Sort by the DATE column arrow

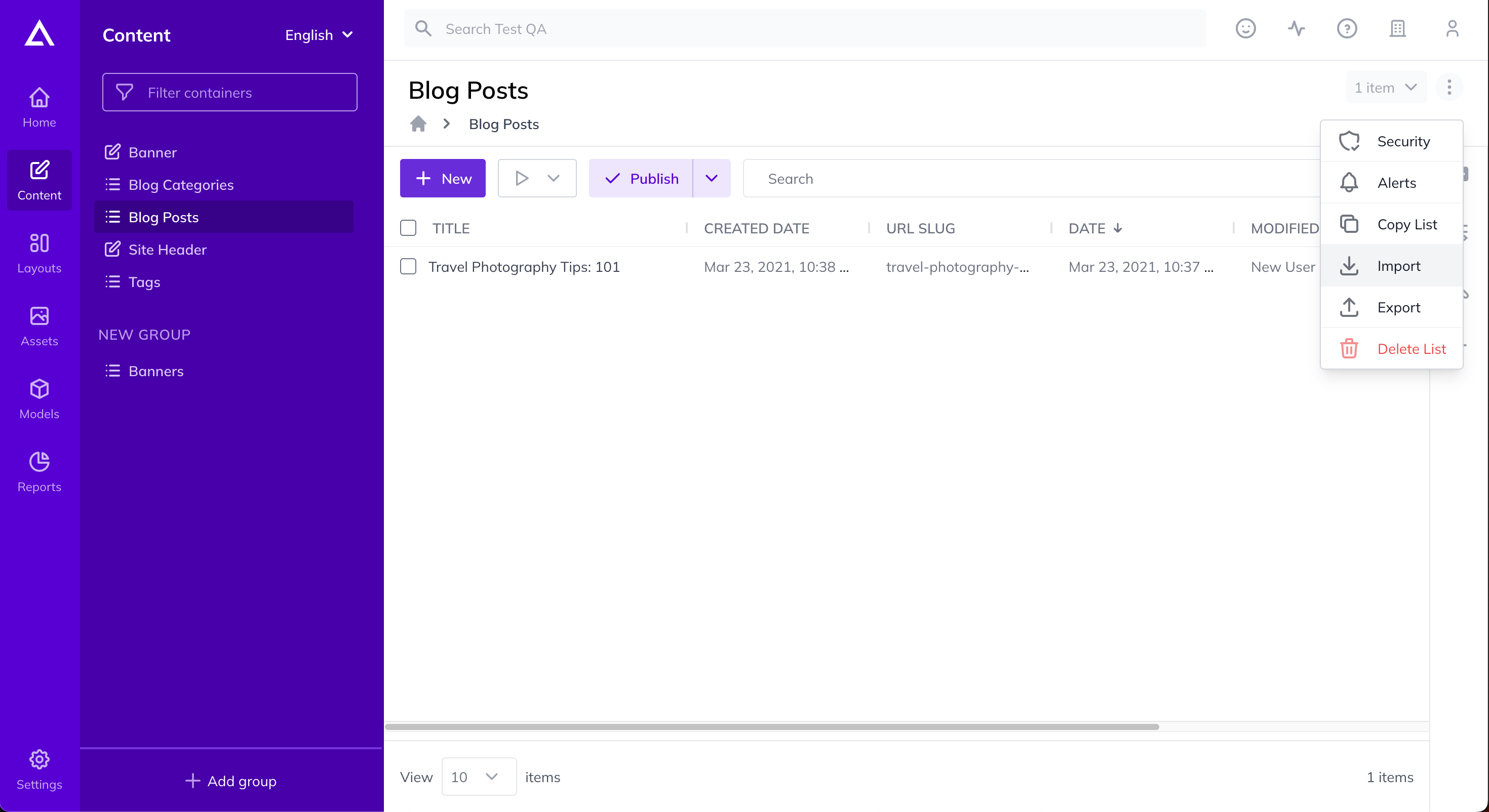[1118, 228]
